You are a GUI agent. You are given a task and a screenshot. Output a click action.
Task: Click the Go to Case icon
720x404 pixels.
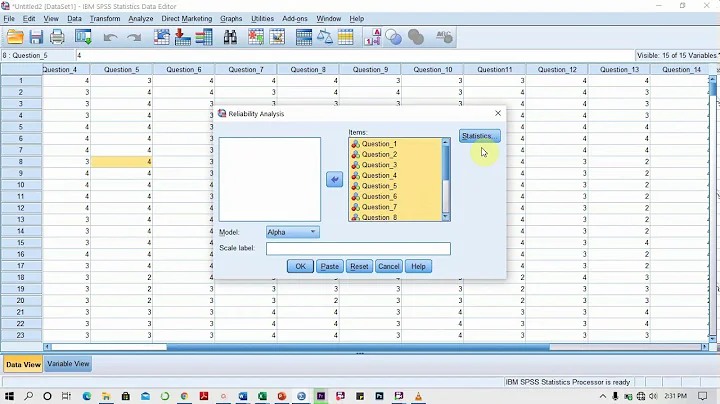[162, 37]
